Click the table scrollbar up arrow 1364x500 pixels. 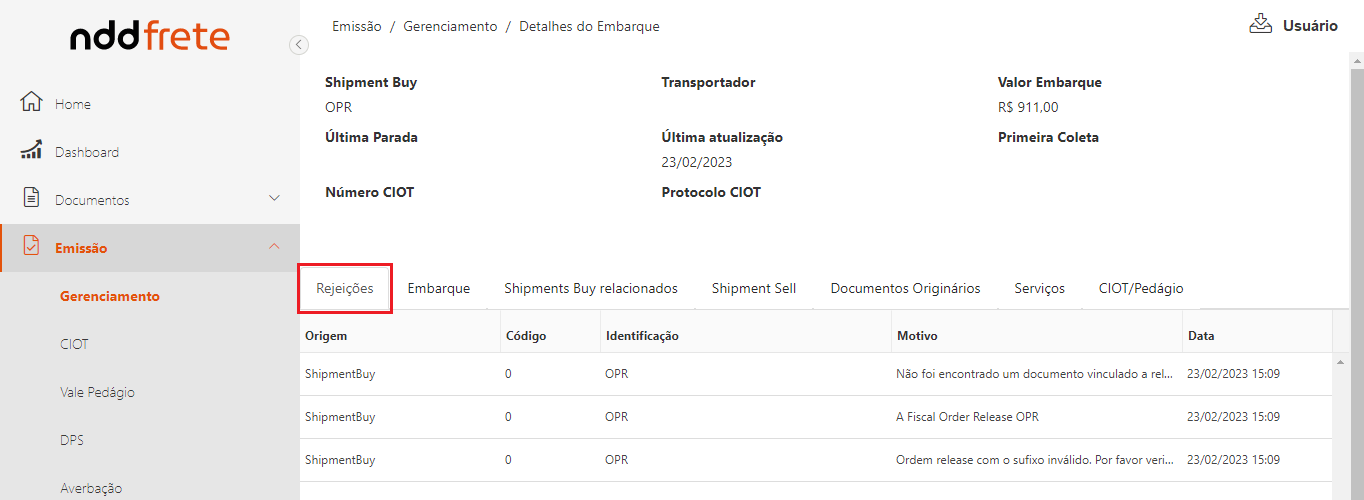(1340, 361)
